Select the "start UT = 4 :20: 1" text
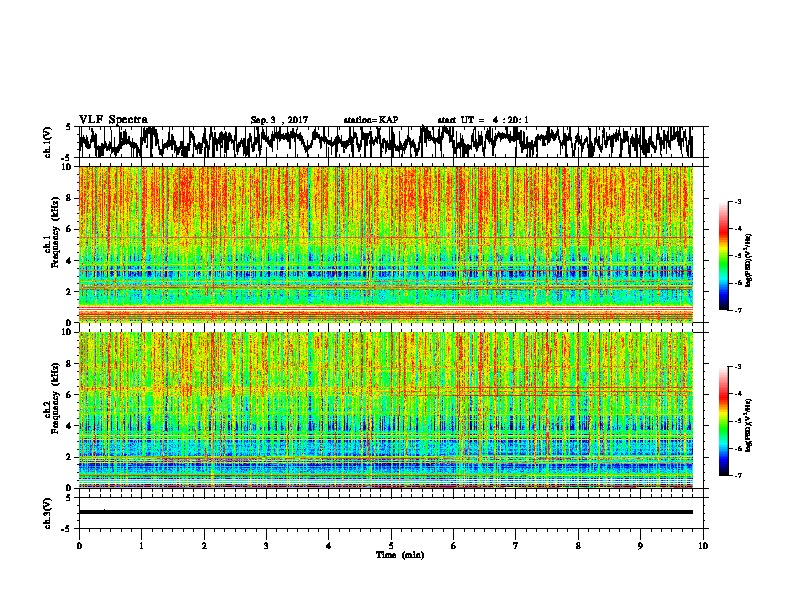 (483, 120)
